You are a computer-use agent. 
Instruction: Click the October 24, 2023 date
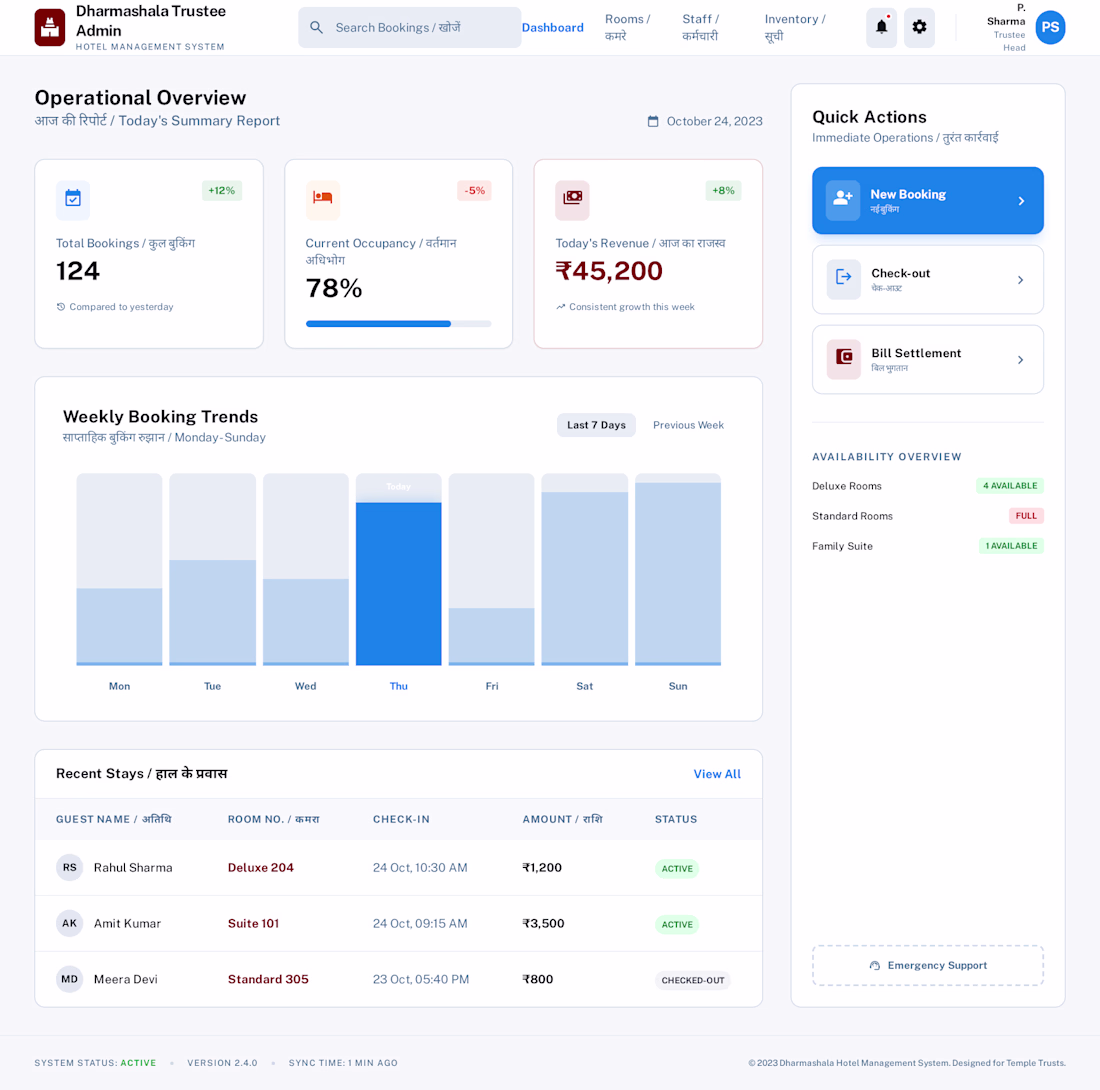tap(714, 121)
